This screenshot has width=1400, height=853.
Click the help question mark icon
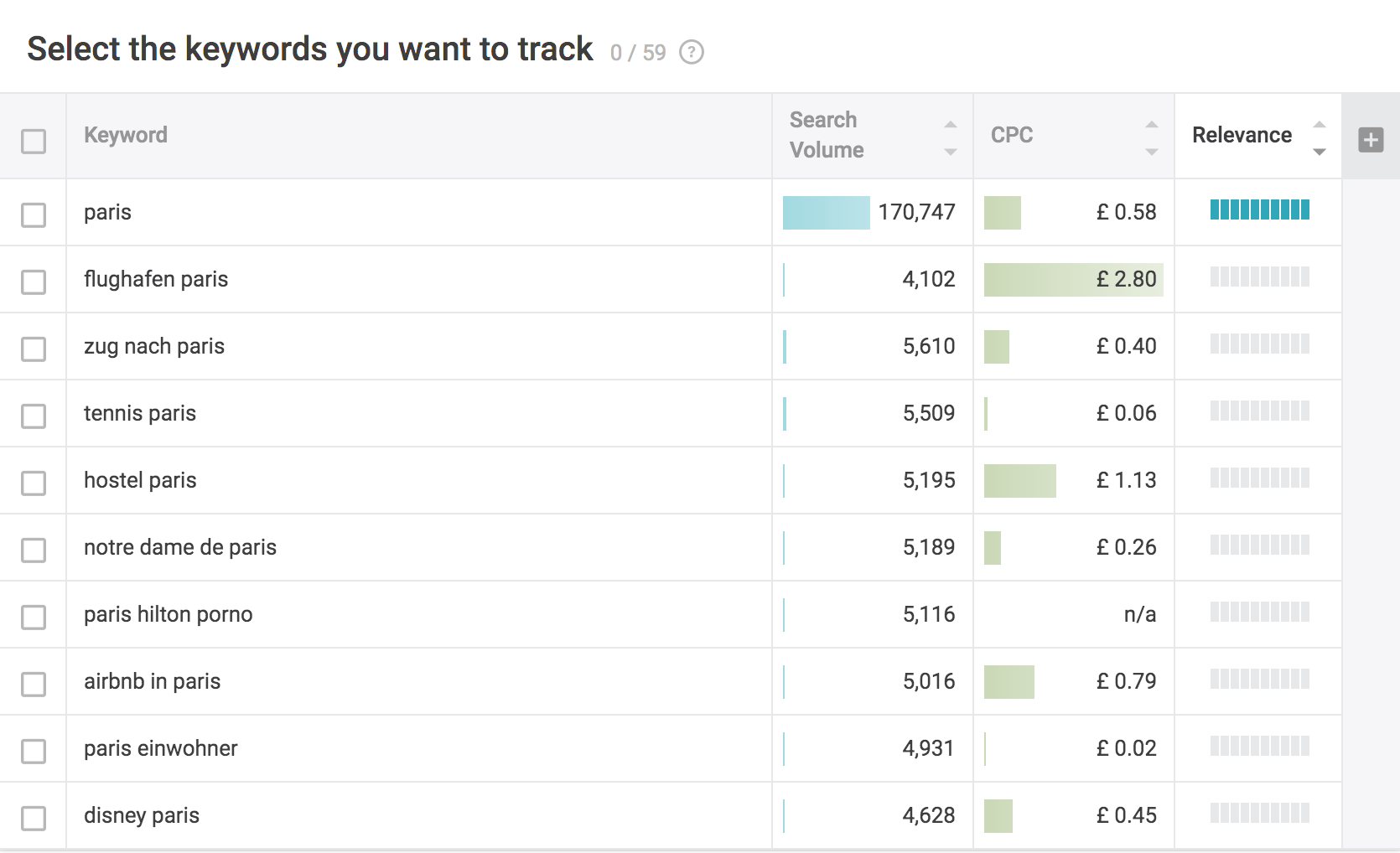[x=691, y=53]
